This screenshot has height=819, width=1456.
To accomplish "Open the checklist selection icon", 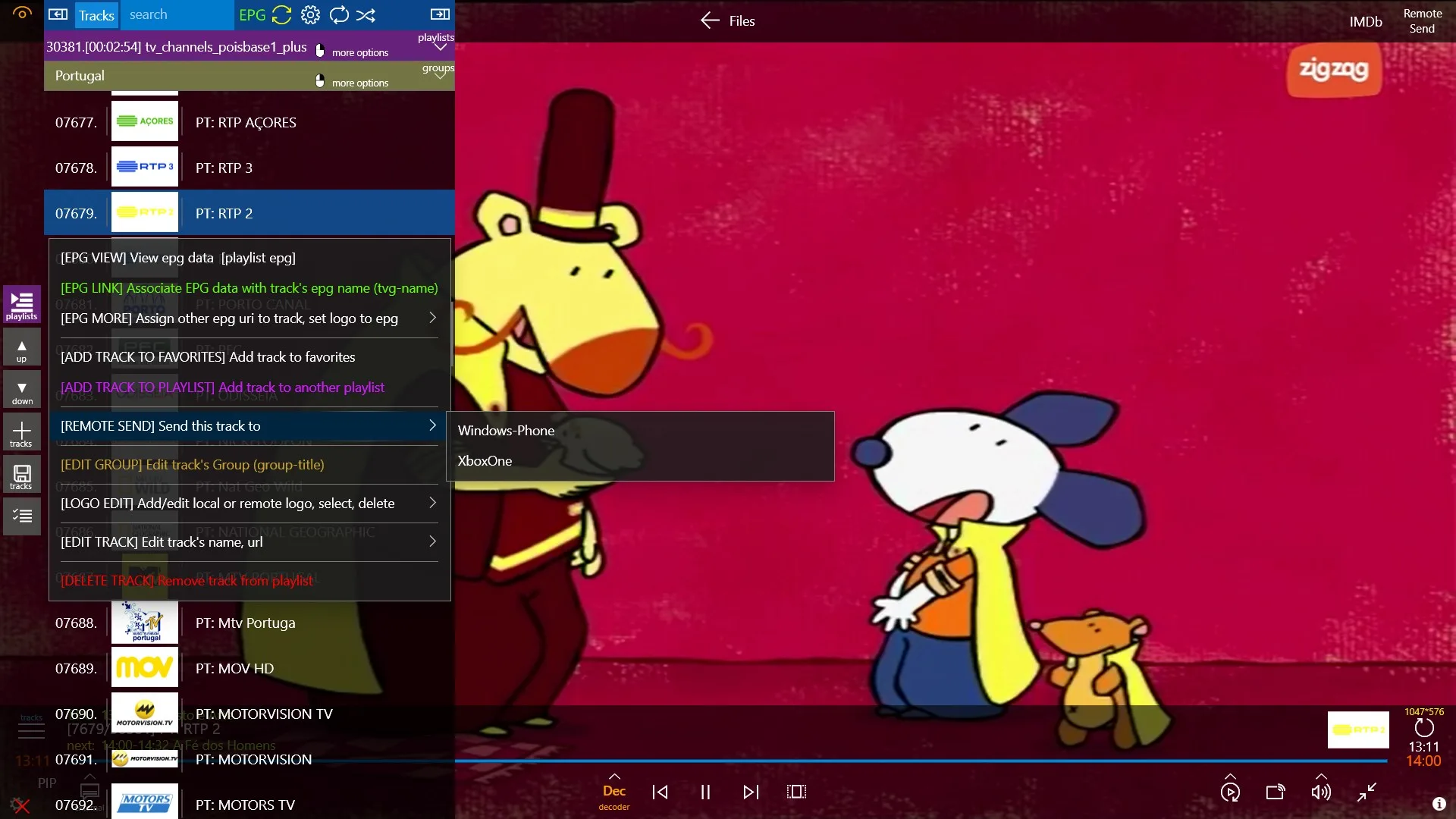I will pyautogui.click(x=21, y=516).
